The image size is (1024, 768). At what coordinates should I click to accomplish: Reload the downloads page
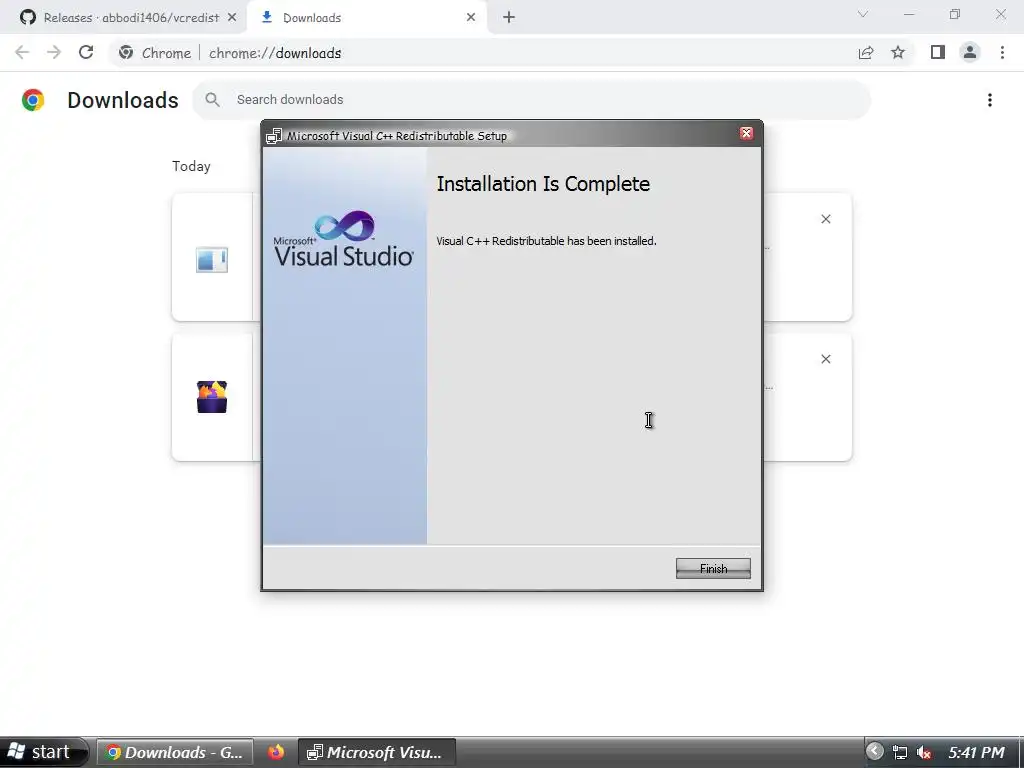coord(86,52)
